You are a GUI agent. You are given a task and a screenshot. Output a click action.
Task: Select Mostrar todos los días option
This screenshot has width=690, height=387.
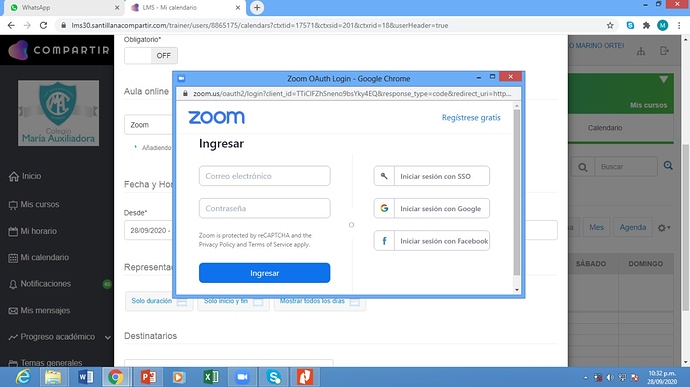point(319,301)
